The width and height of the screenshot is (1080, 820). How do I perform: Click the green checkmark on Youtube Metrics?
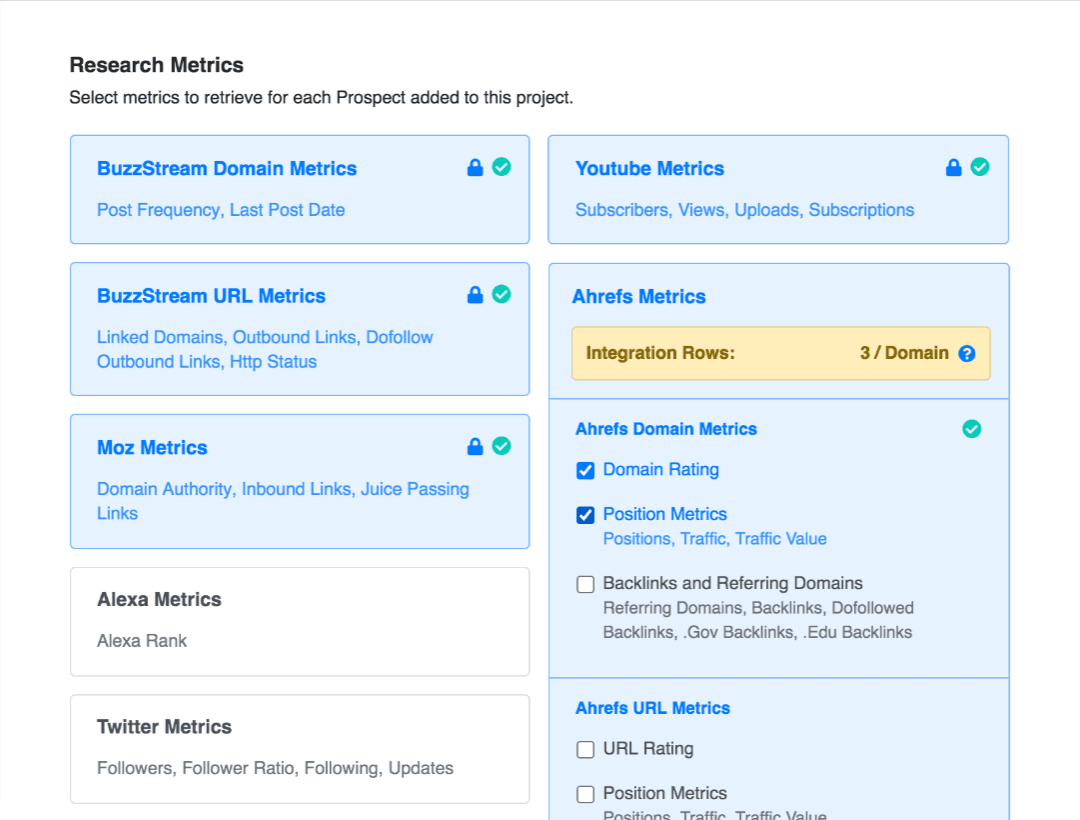pyautogui.click(x=979, y=167)
